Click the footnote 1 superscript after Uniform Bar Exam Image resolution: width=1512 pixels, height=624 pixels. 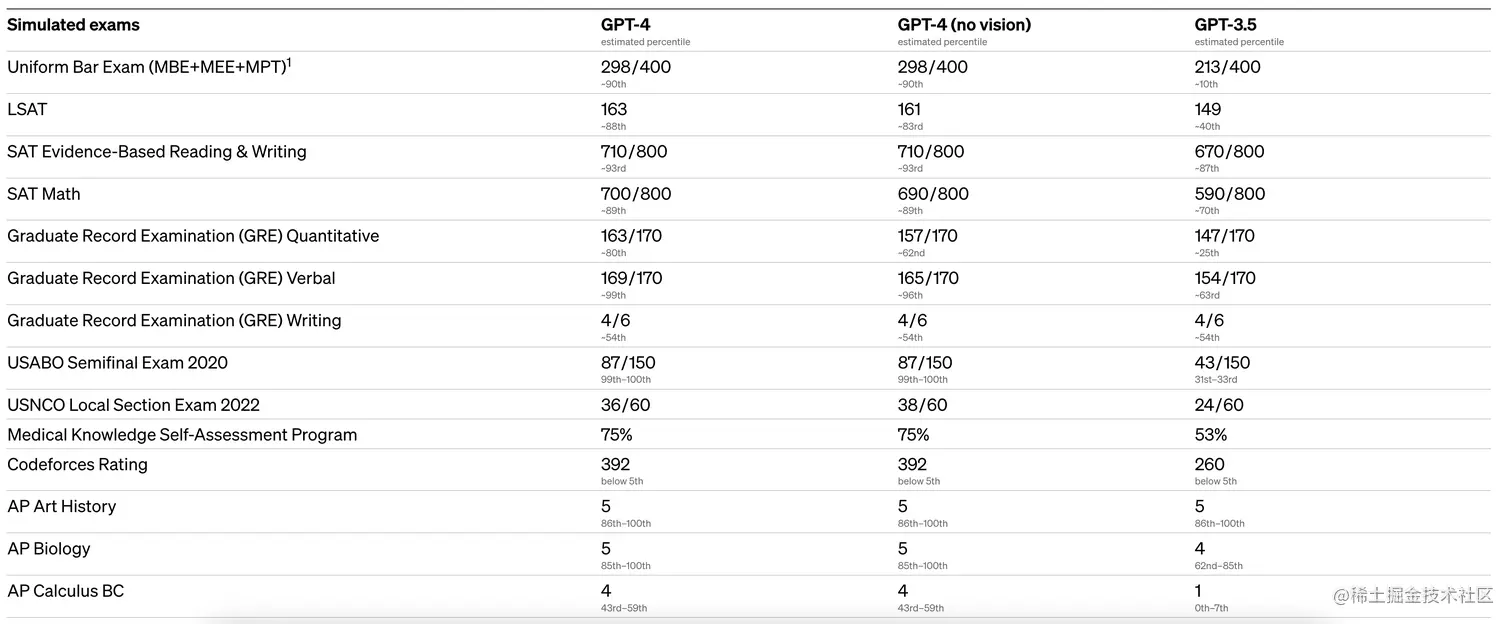point(289,62)
